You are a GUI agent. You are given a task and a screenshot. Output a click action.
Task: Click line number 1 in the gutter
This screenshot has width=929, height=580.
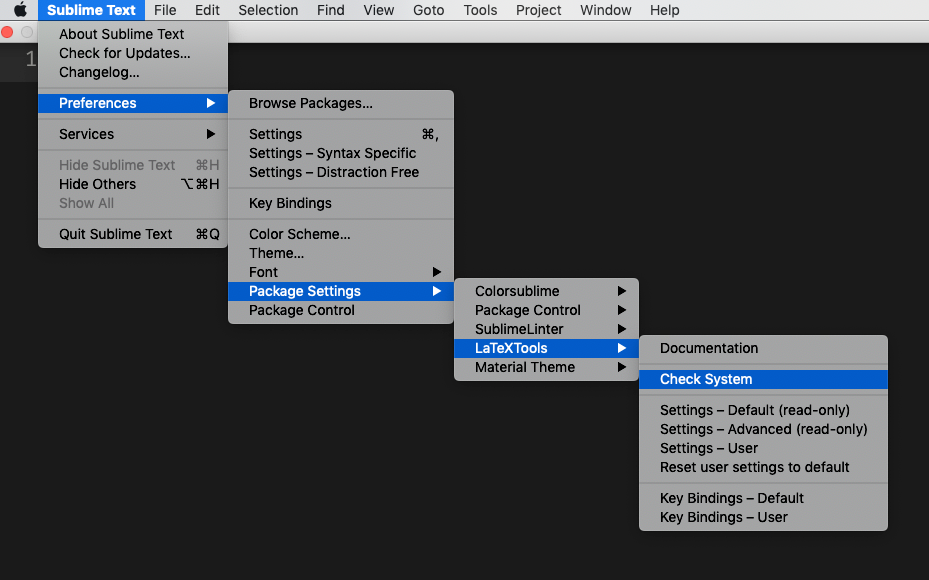(30, 58)
